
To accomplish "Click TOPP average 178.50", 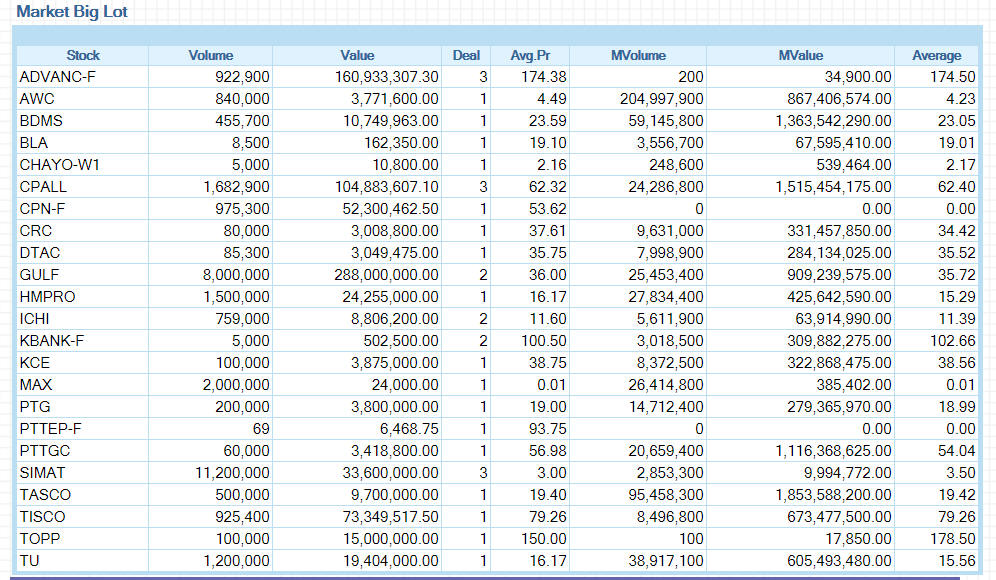I will 952,539.
